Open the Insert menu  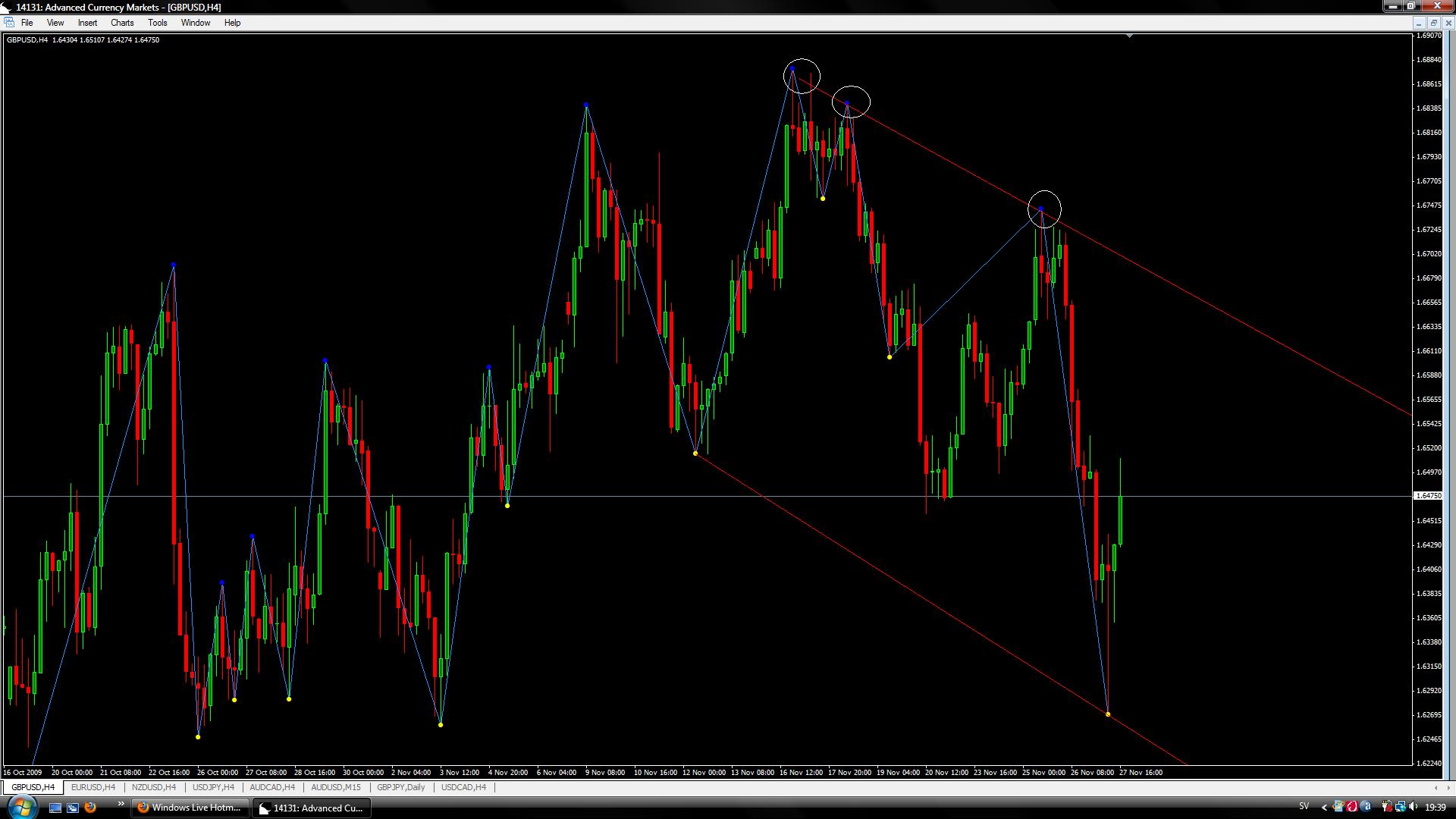(87, 23)
